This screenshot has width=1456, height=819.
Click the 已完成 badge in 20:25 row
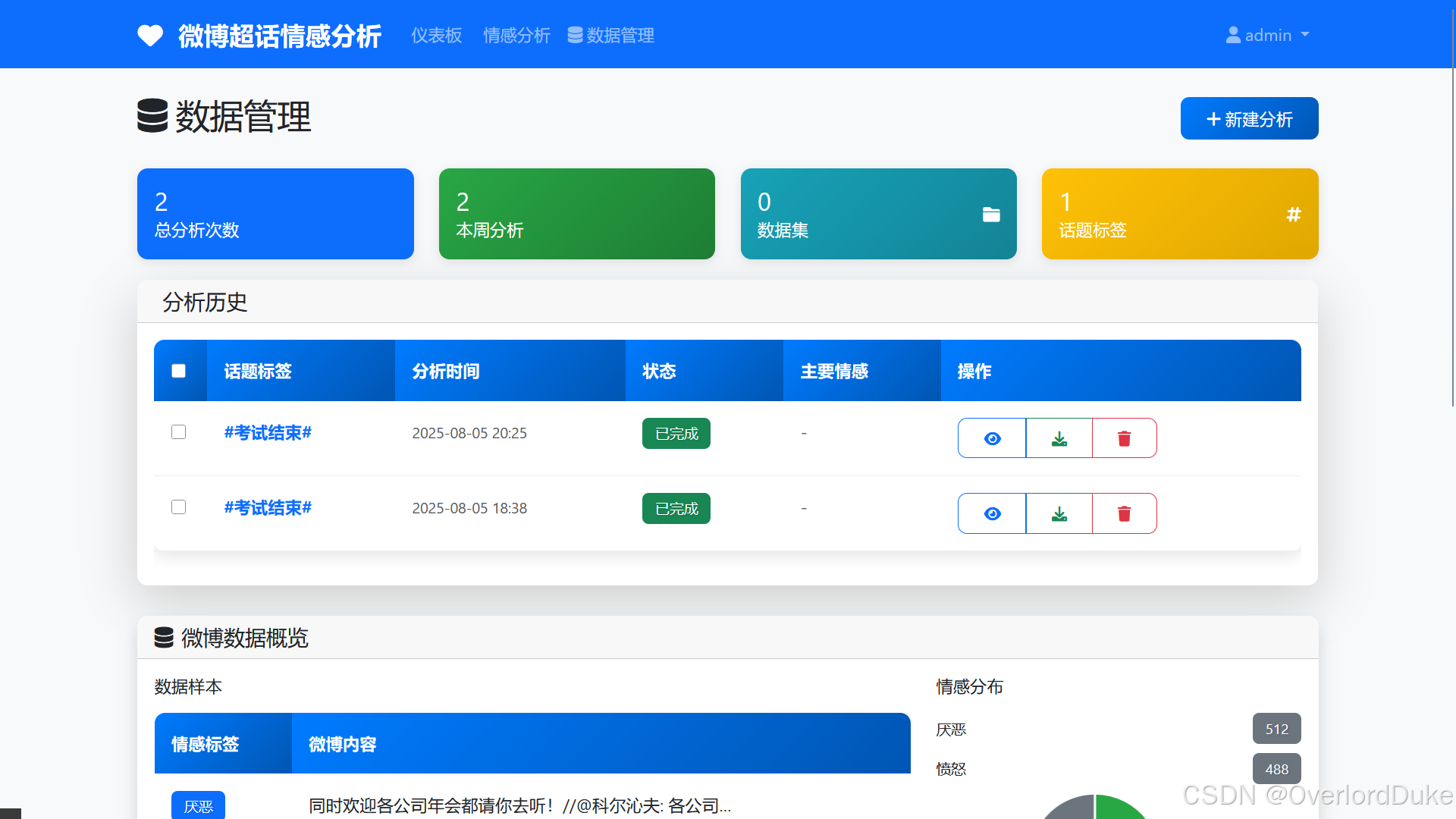(676, 433)
